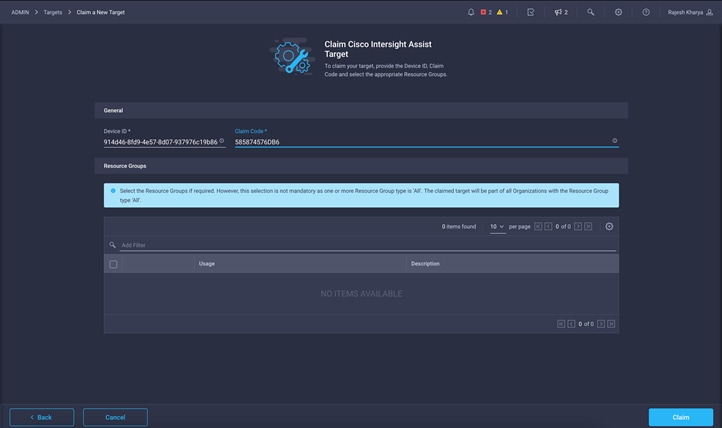Viewport: 722px width, 428px height.
Task: Open the settings gear in header
Action: click(618, 12)
